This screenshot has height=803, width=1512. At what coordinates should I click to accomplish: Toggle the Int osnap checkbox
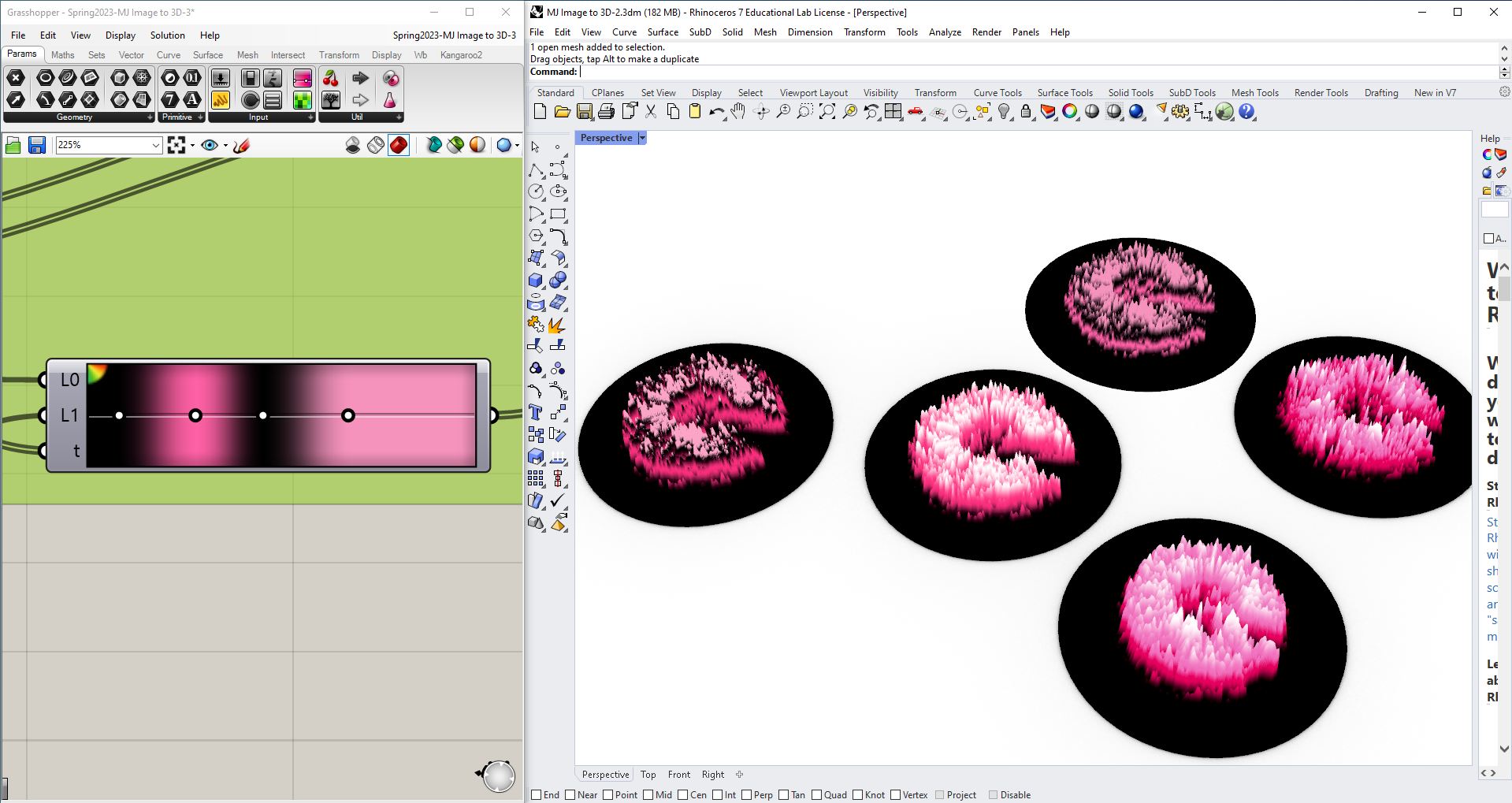[717, 794]
